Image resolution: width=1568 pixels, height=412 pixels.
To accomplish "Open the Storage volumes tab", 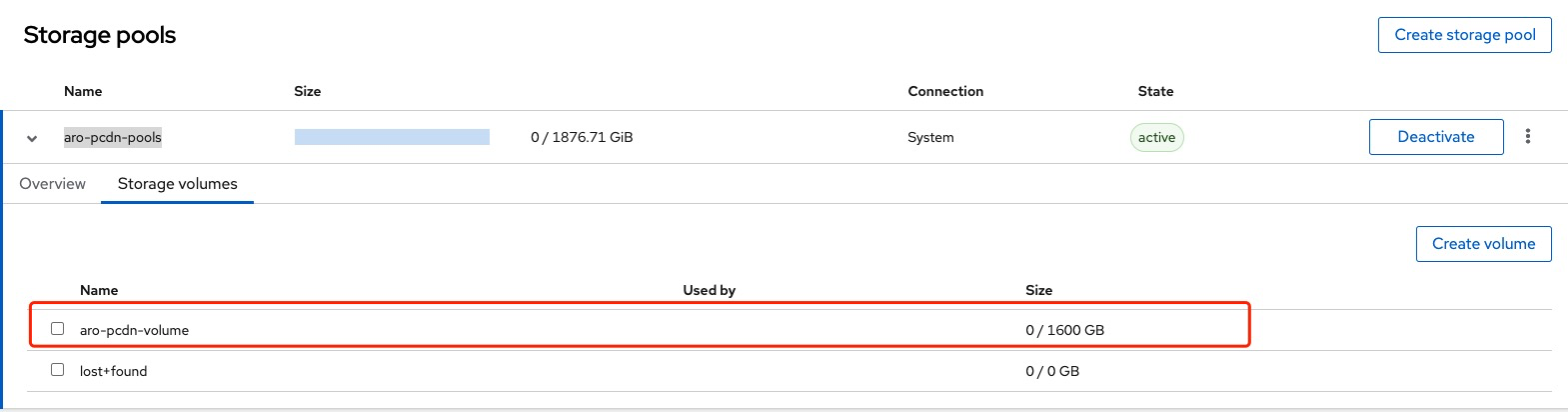I will [177, 184].
